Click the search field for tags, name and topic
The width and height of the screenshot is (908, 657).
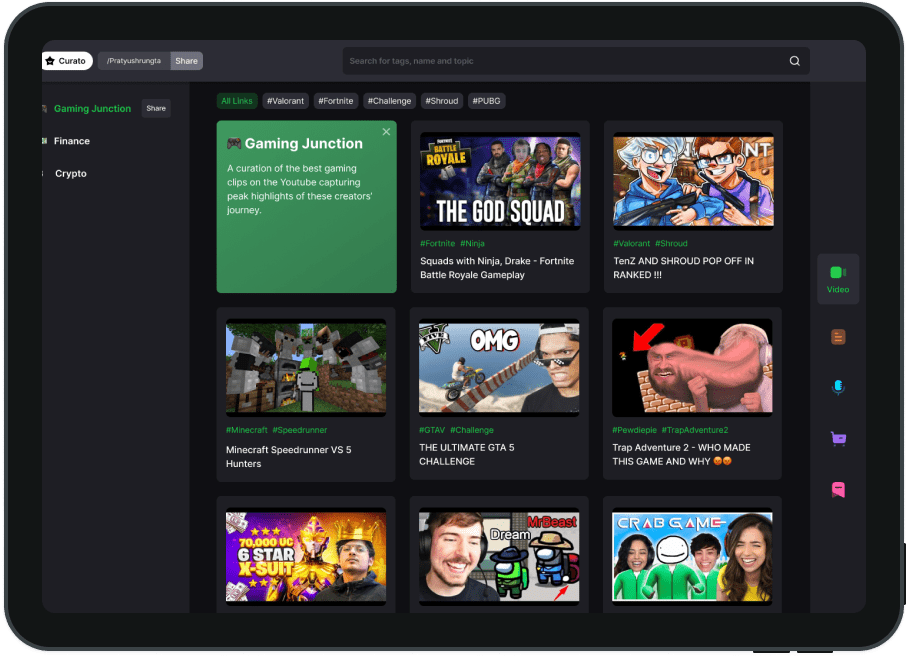pyautogui.click(x=576, y=61)
